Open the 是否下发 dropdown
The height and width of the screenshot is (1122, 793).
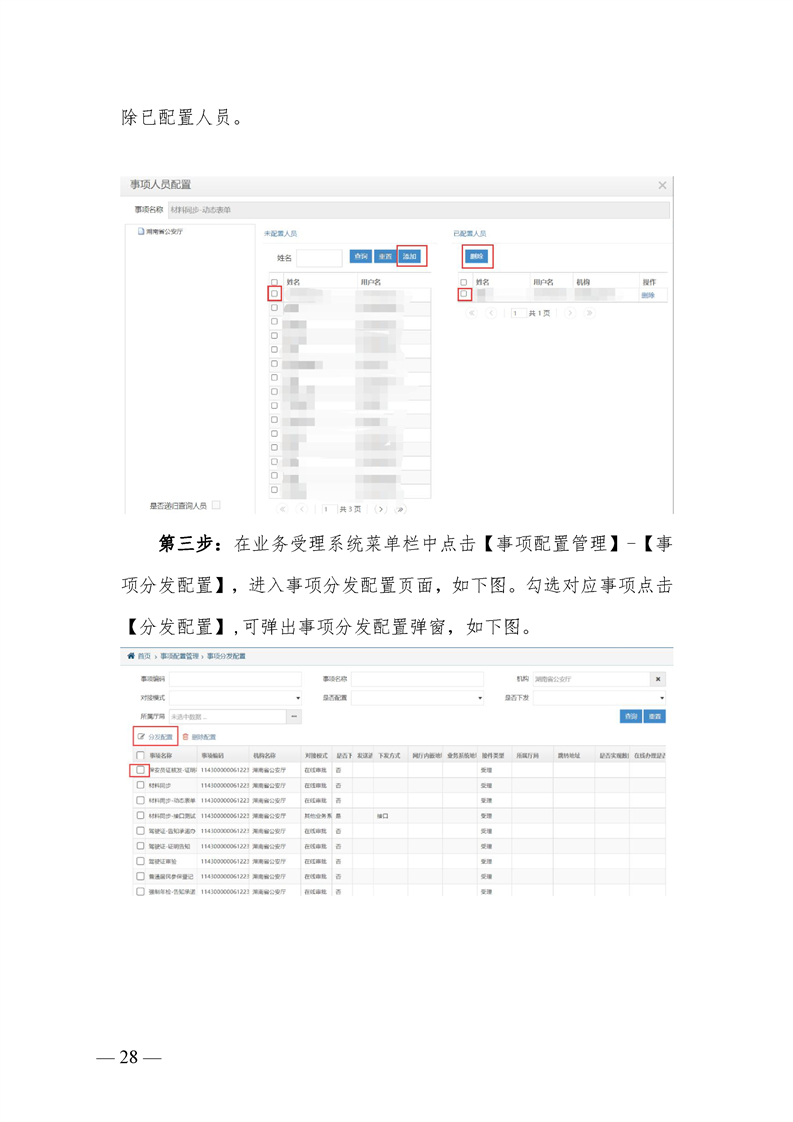pyautogui.click(x=599, y=698)
